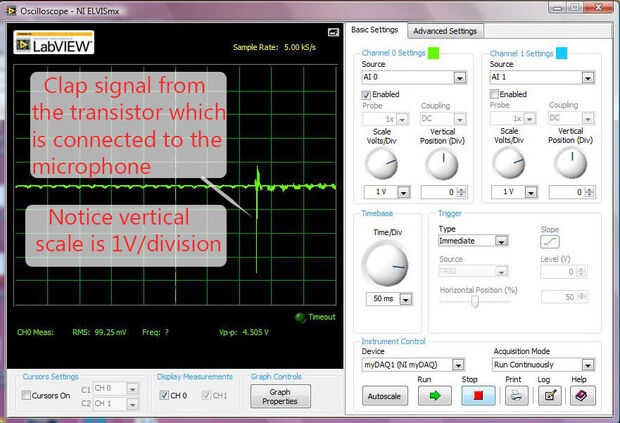Click the Vp-p 4.505 V measurement
Viewport: 620px width, 423px height.
244,332
